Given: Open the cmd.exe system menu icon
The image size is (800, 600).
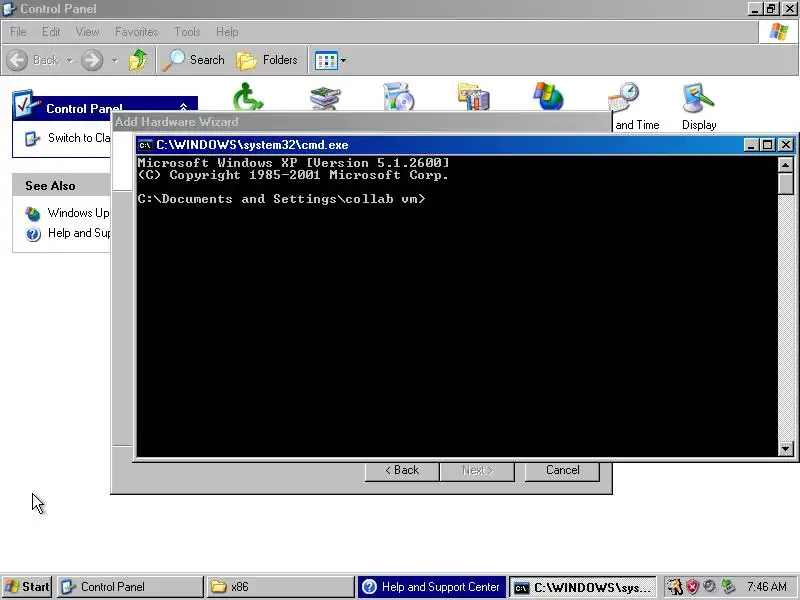Looking at the screenshot, I should pos(145,145).
